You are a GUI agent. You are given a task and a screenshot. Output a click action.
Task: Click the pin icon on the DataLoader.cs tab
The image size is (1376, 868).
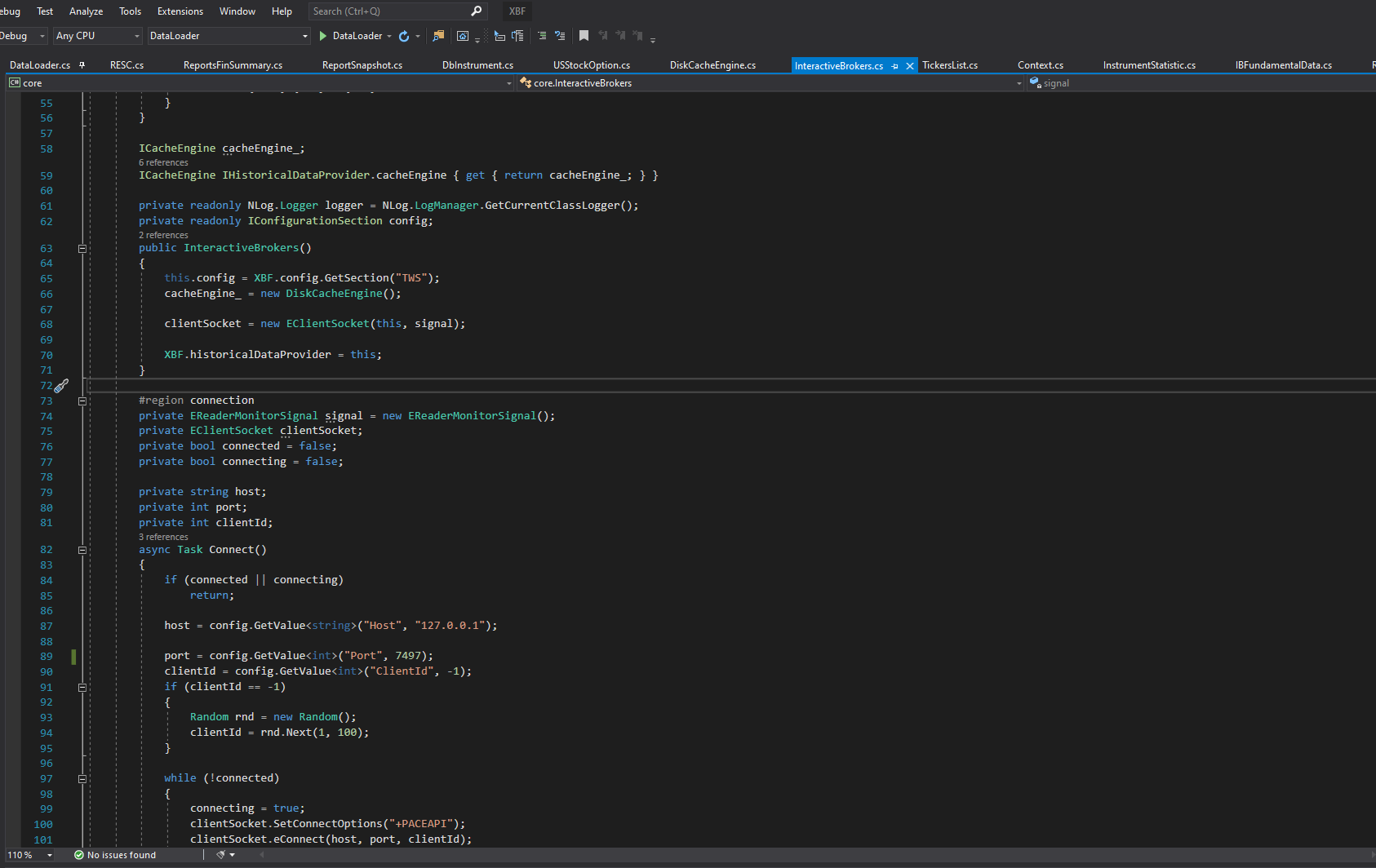point(82,65)
